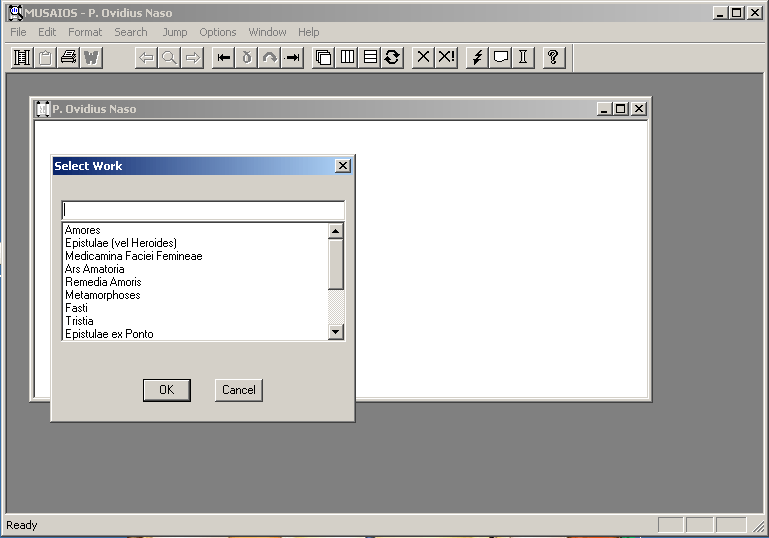Click the left hollow arrow toolbar icon
The height and width of the screenshot is (538, 769).
click(x=146, y=57)
